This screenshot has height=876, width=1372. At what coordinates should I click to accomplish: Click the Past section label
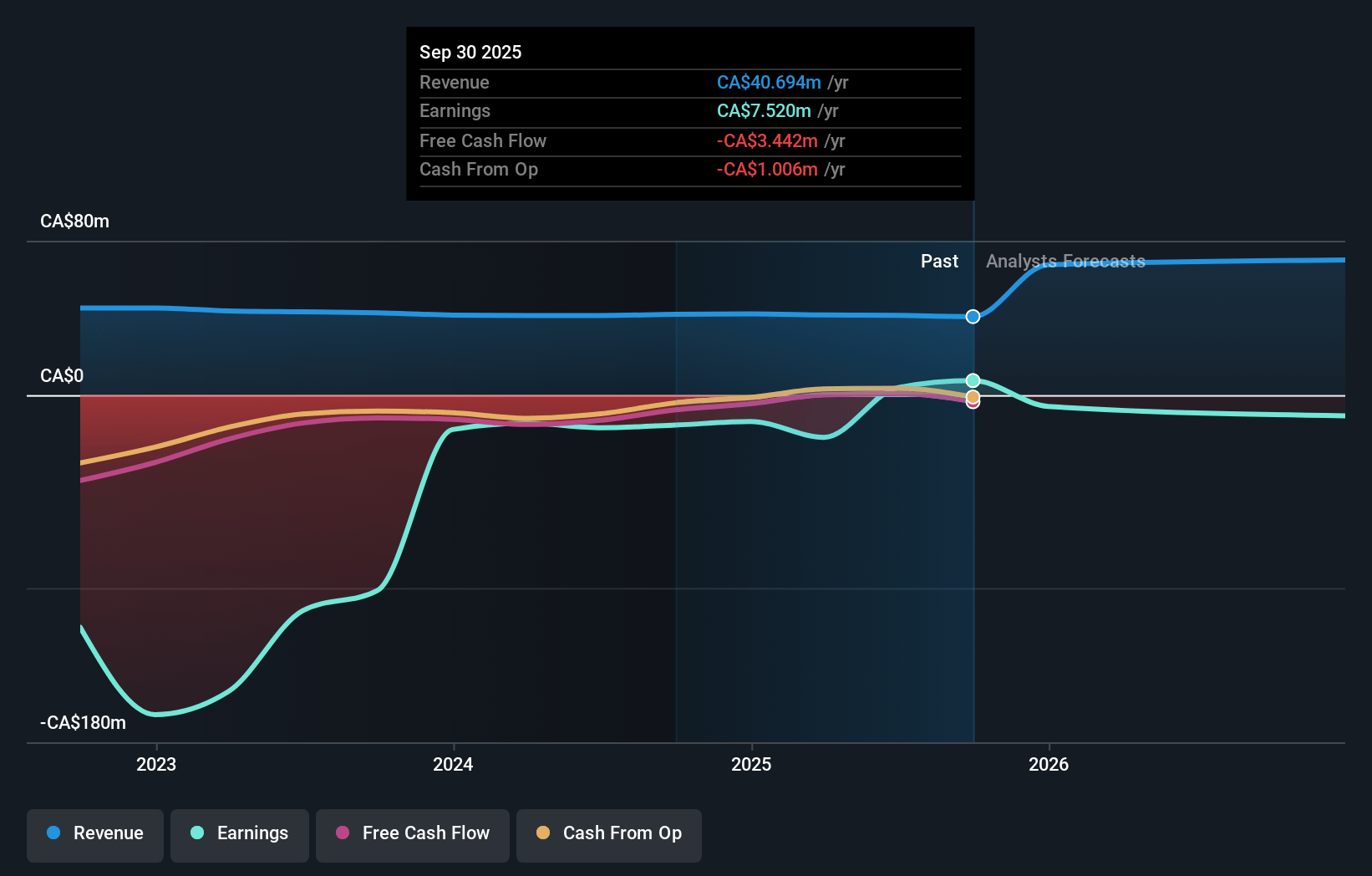(939, 262)
